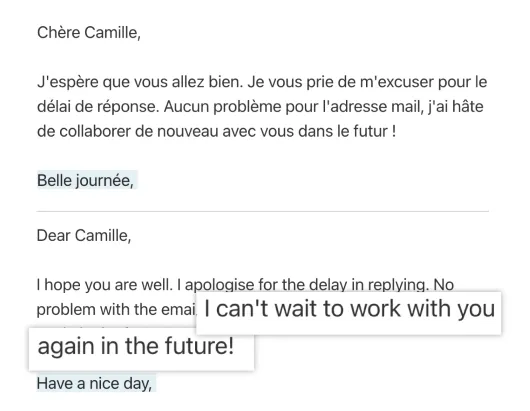Click the word 'Camille' in the English greeting
The image size is (530, 411).
pyautogui.click(x=101, y=236)
